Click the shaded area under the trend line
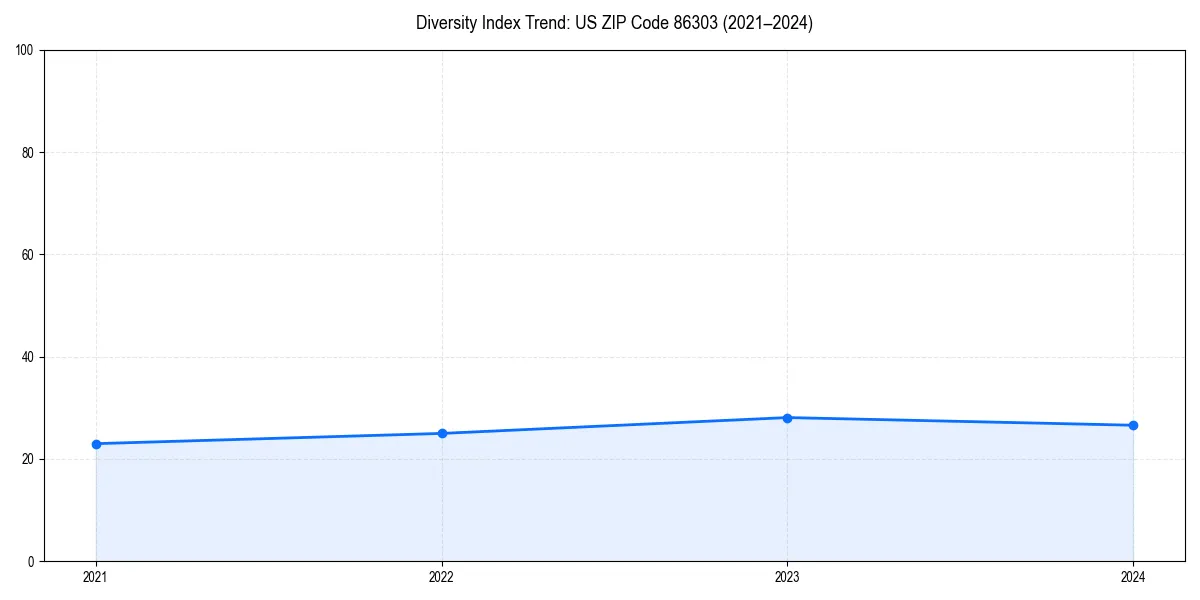1200x600 pixels. (600, 500)
